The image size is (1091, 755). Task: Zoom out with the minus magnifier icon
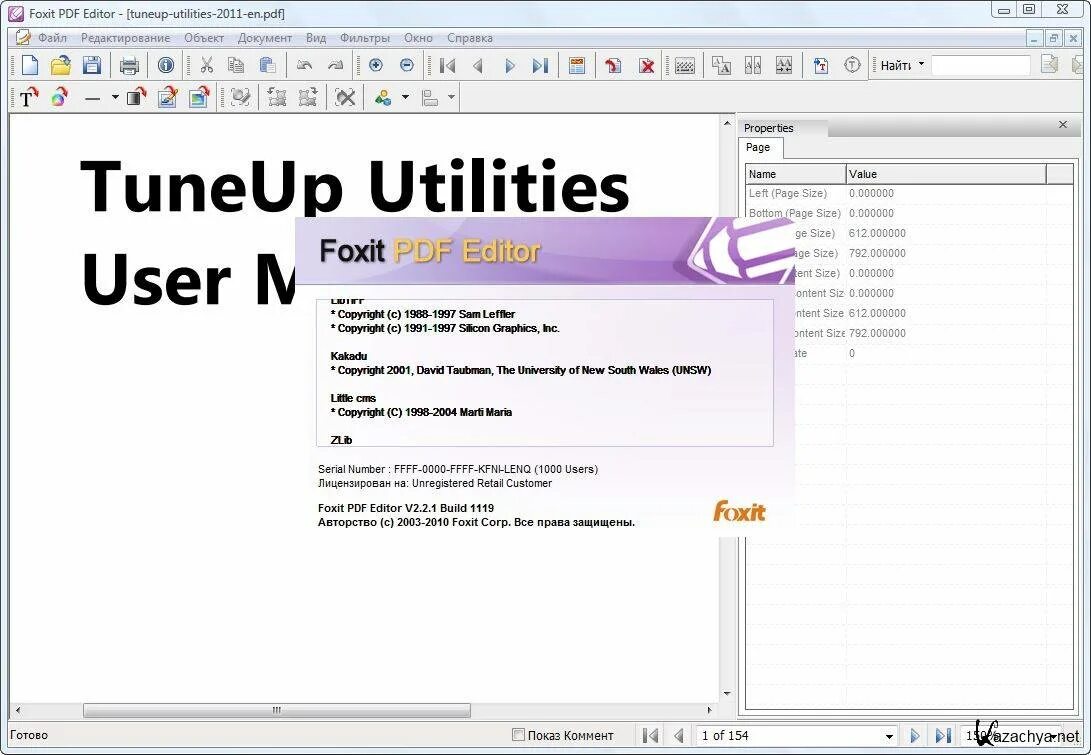pyautogui.click(x=407, y=65)
